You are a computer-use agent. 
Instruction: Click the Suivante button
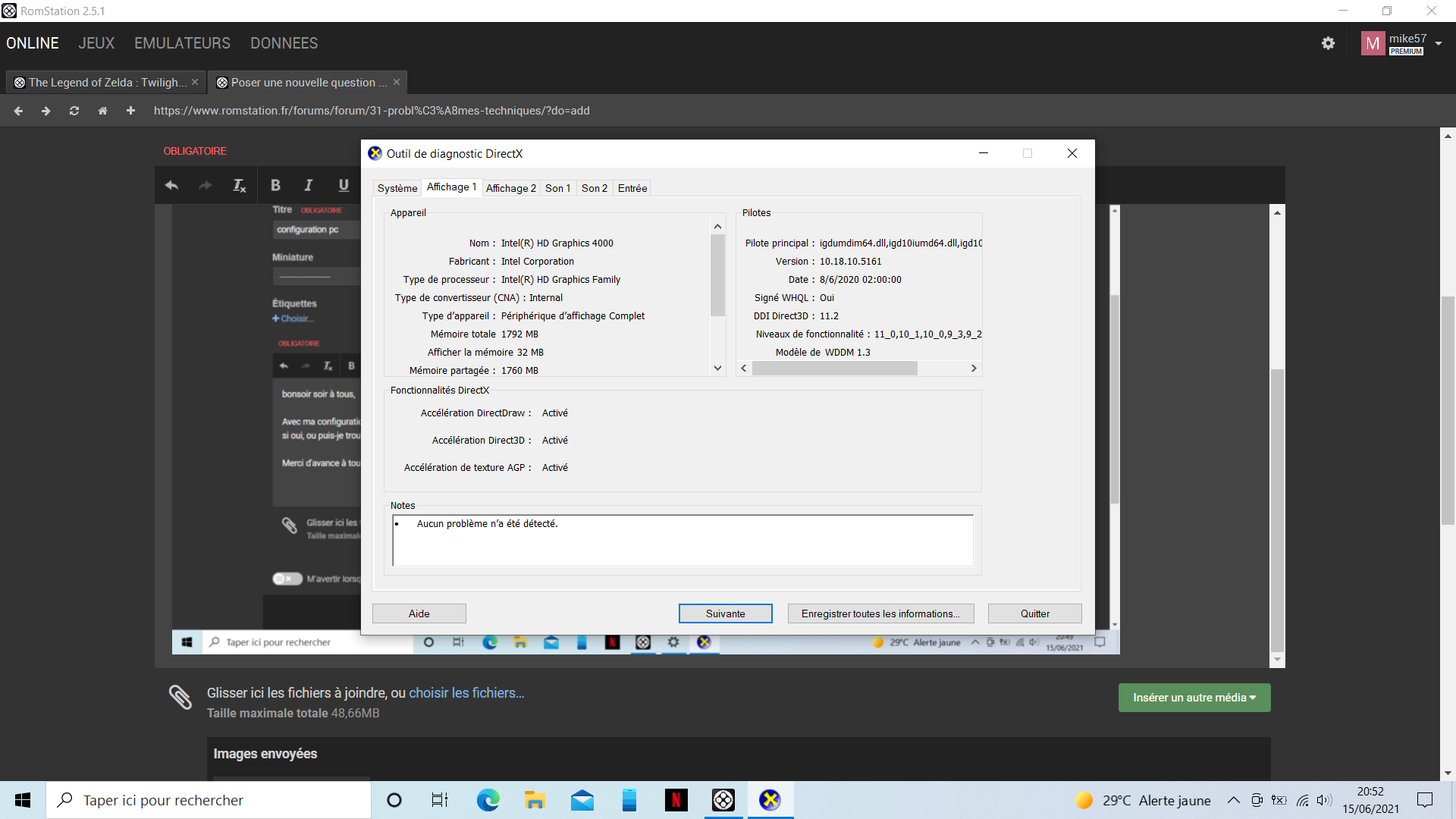pos(725,613)
